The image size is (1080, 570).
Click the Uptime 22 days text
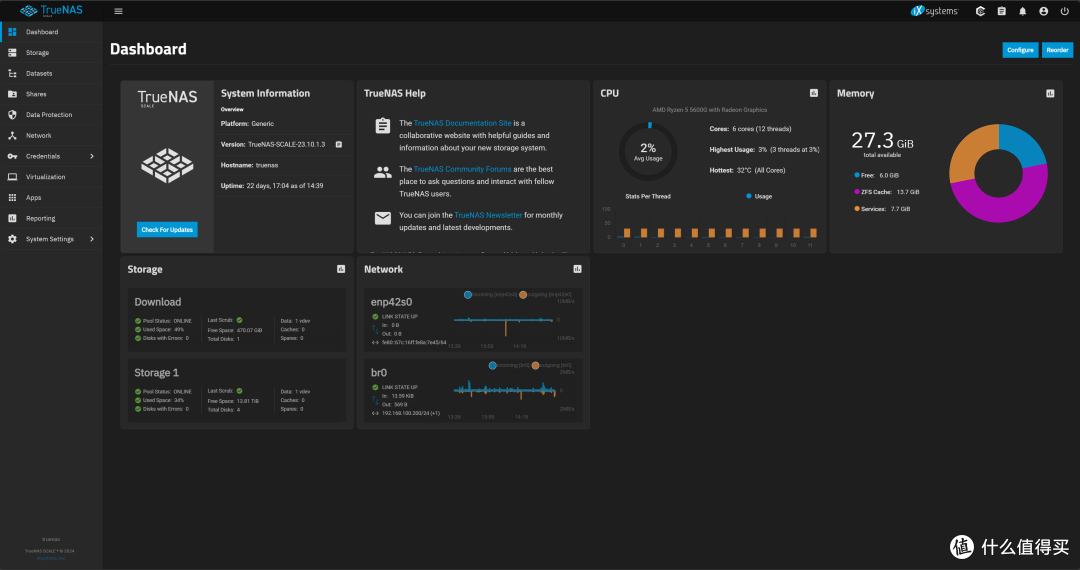click(x=271, y=186)
